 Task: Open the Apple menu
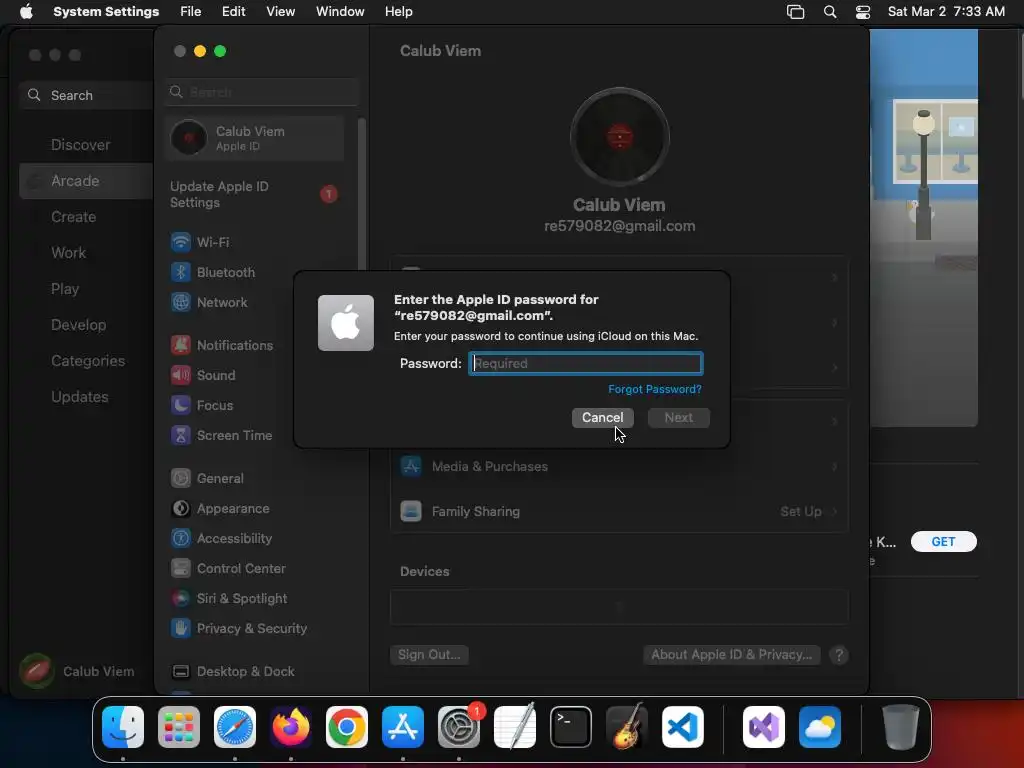tap(26, 12)
